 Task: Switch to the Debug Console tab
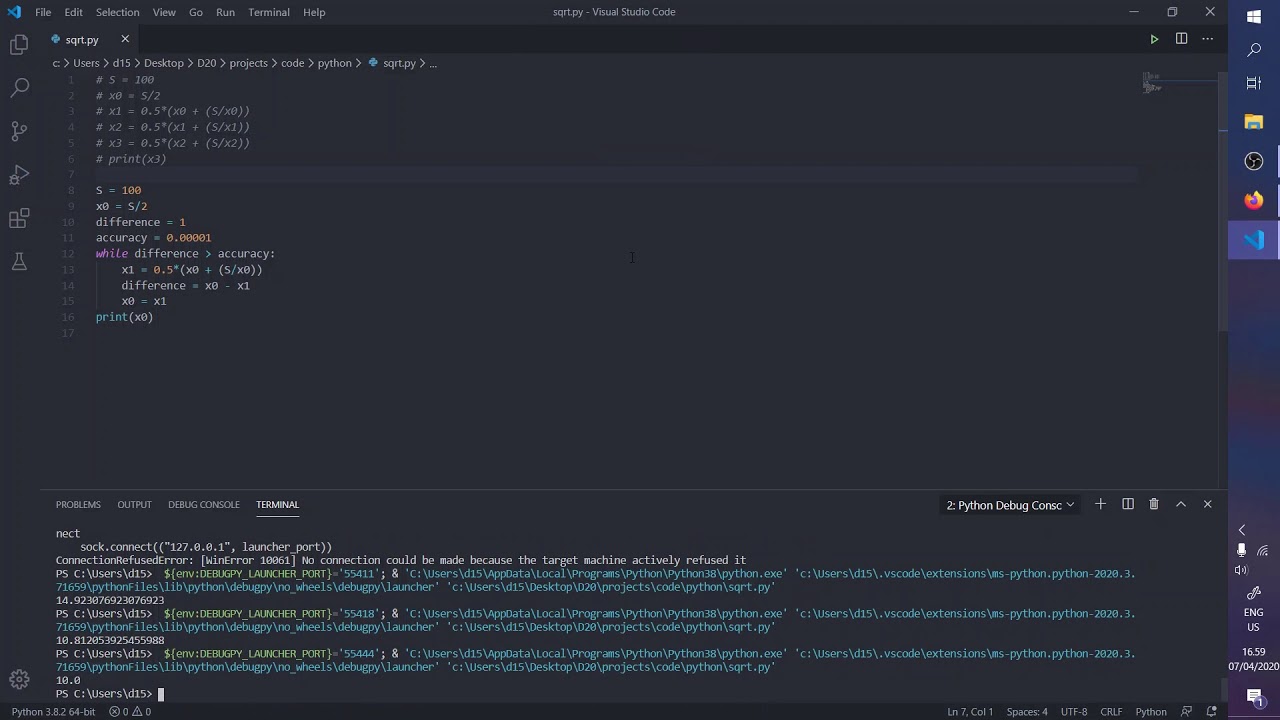[x=204, y=505]
